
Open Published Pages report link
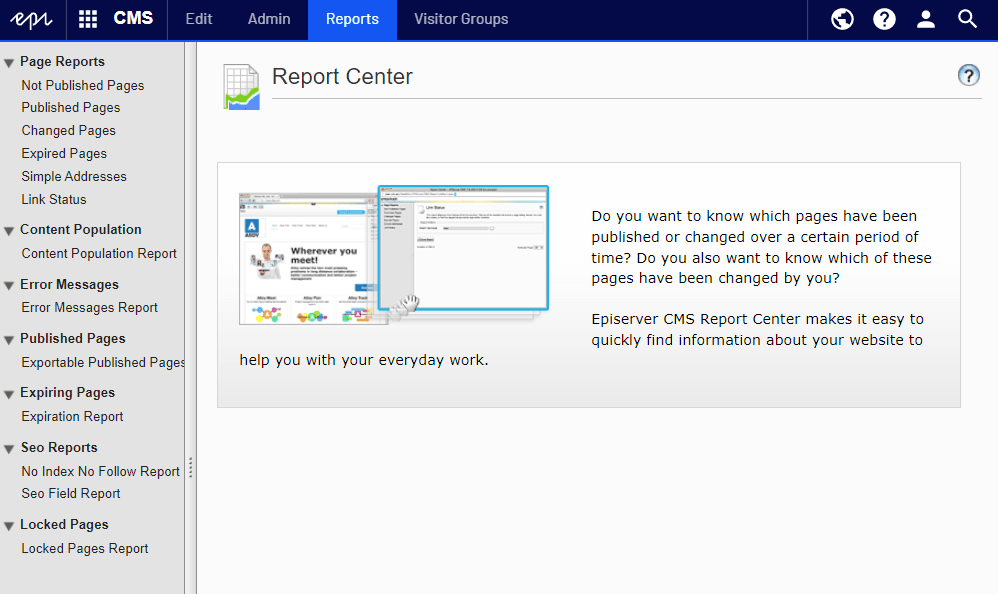click(x=71, y=108)
